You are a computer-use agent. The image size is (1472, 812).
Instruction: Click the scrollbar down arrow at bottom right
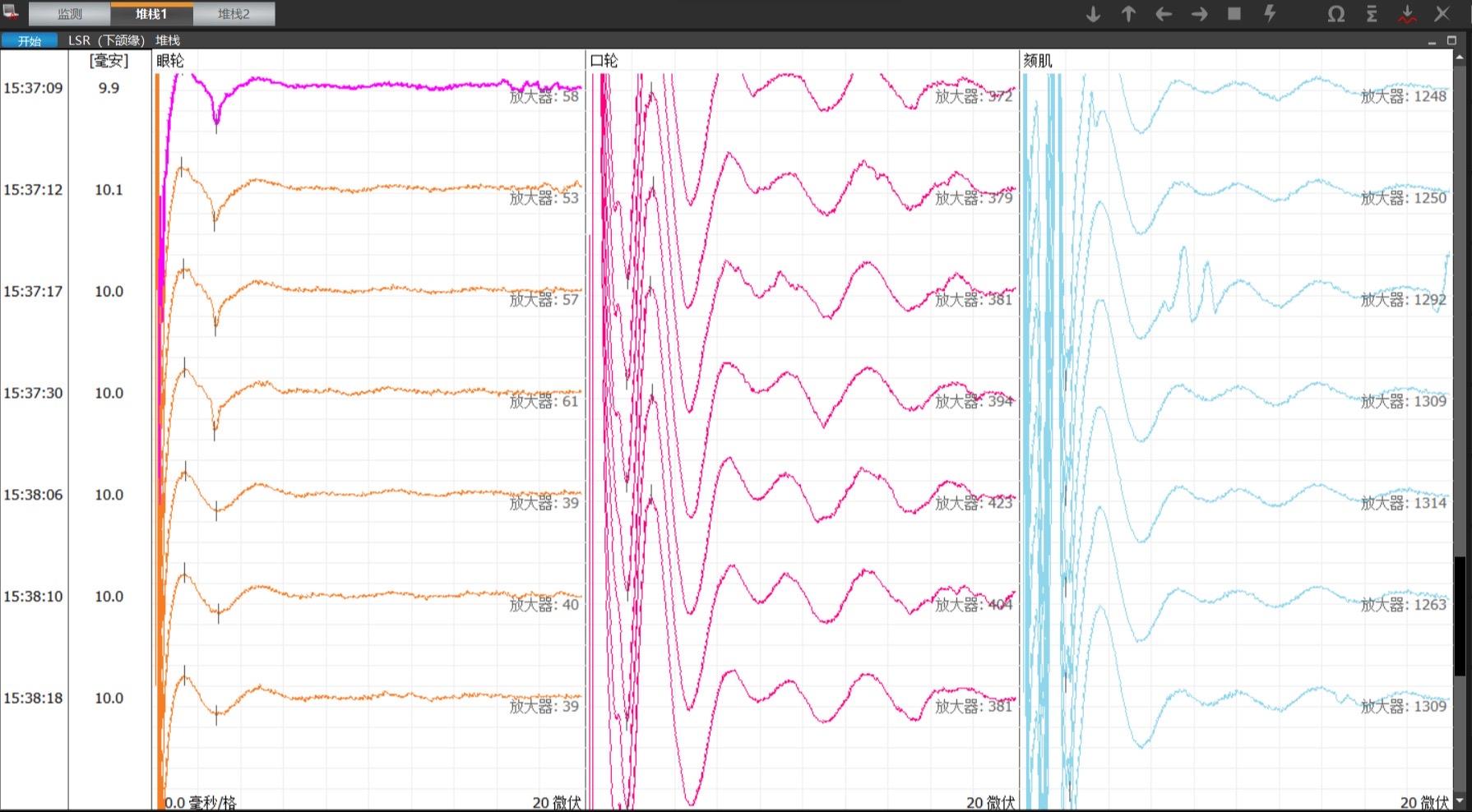tap(1460, 800)
